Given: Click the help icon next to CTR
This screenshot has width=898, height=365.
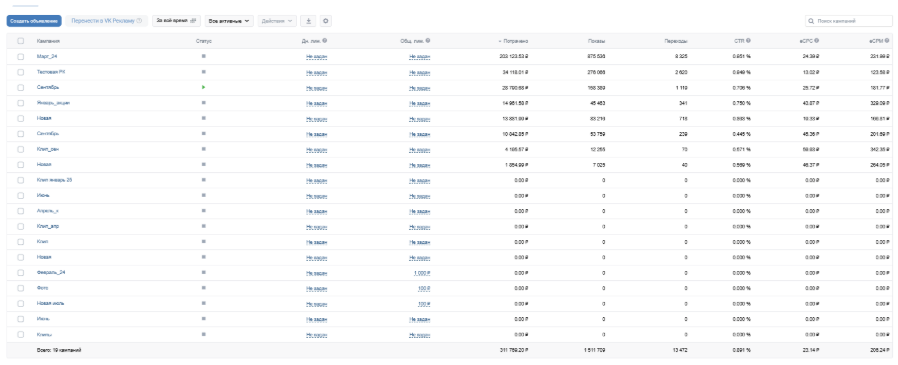Looking at the screenshot, I should [749, 41].
